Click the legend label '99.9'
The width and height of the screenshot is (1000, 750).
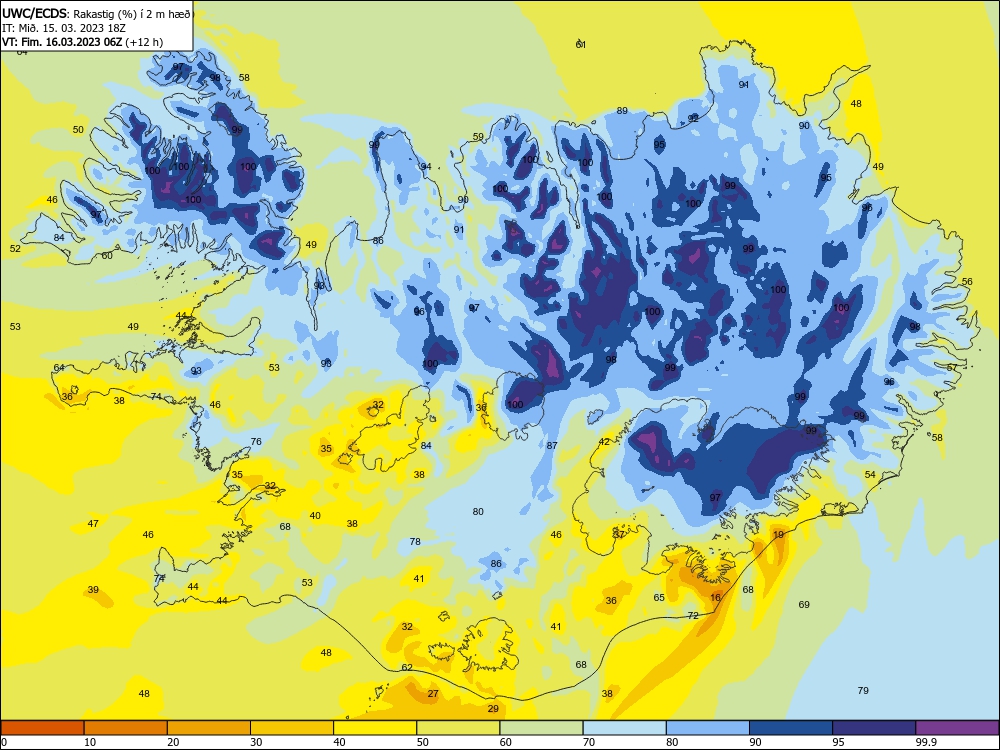coord(926,742)
